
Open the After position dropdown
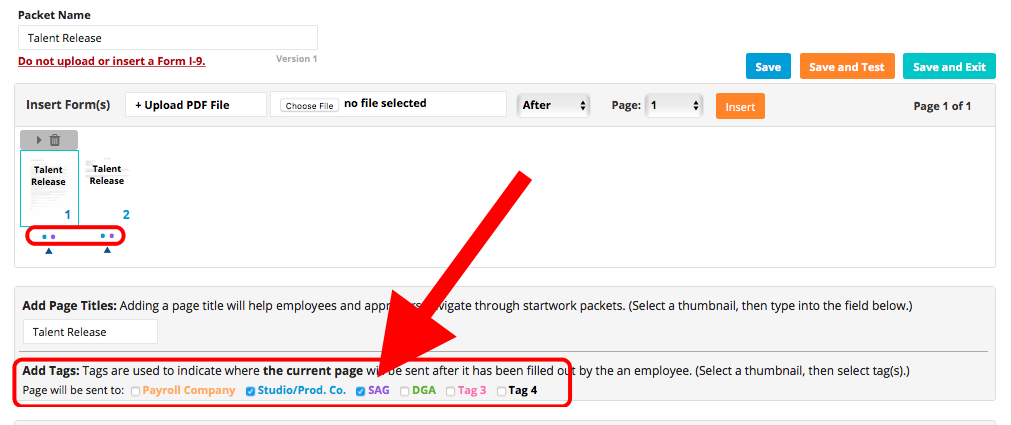click(x=553, y=105)
